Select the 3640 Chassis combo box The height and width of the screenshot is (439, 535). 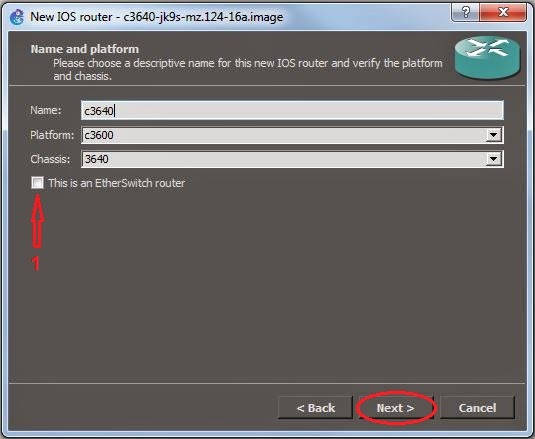(x=292, y=159)
